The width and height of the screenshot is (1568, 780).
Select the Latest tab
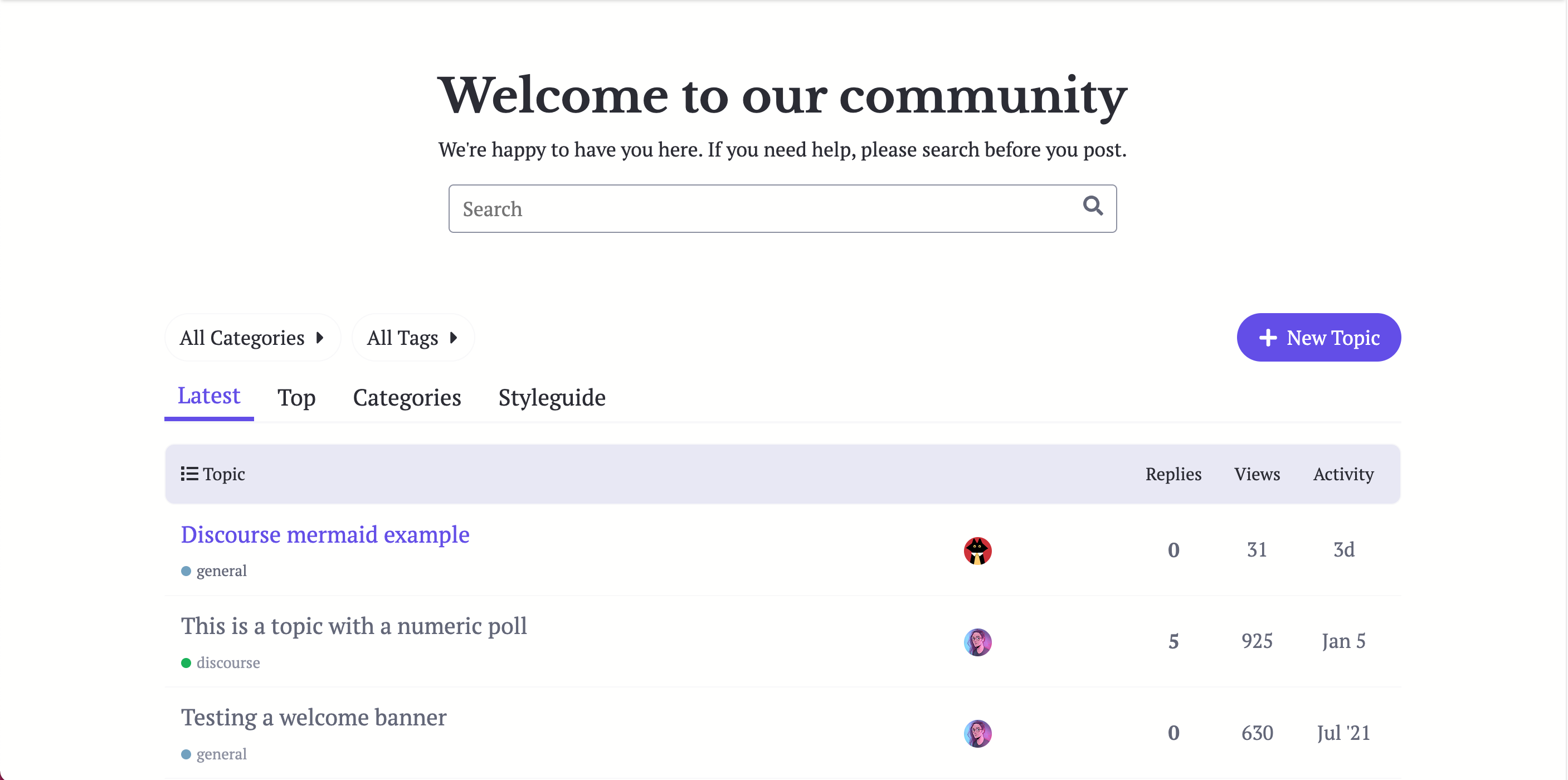click(209, 396)
